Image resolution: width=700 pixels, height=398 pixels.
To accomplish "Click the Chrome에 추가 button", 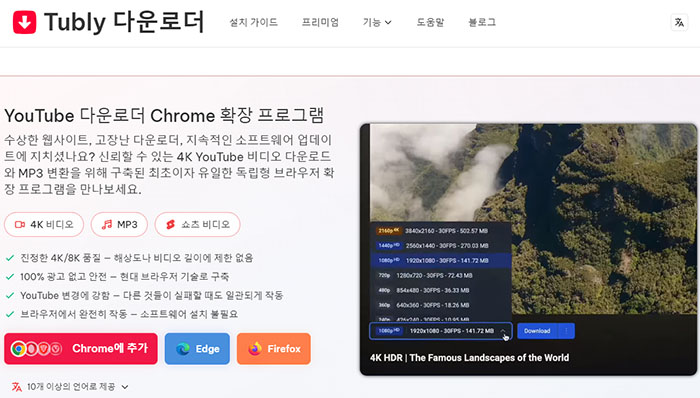I will coord(81,348).
